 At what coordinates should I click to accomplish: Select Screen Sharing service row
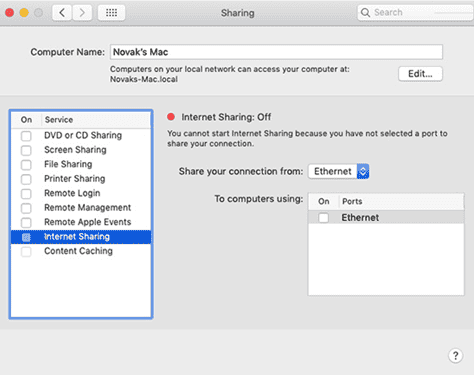(81, 150)
